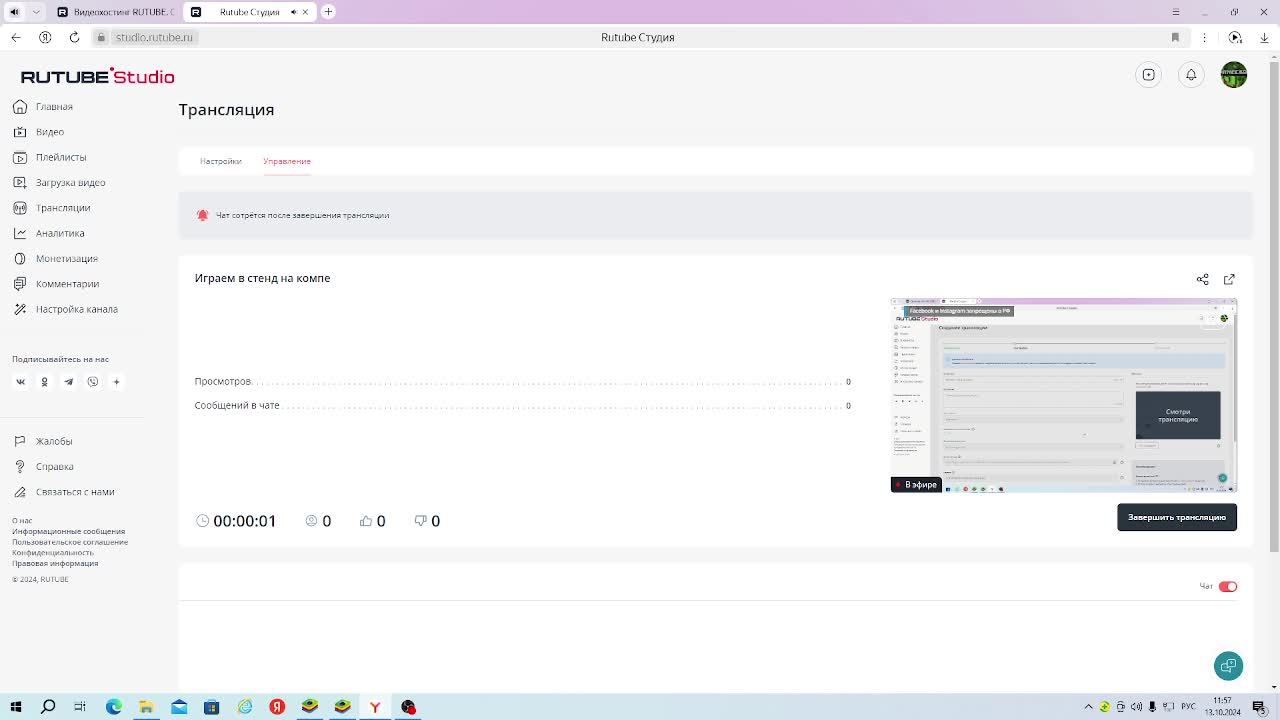
Task: Switch to the Настройки tab
Action: tap(220, 161)
